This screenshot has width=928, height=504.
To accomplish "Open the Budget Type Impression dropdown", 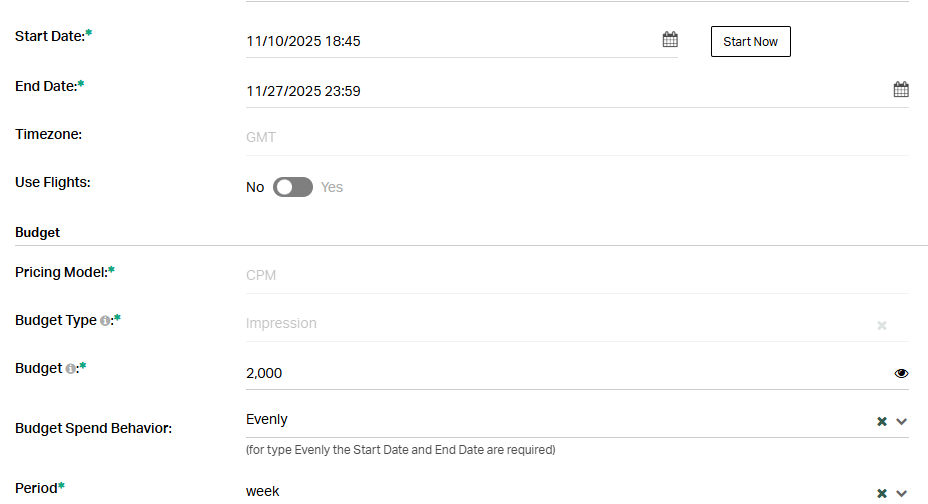I will pos(550,324).
